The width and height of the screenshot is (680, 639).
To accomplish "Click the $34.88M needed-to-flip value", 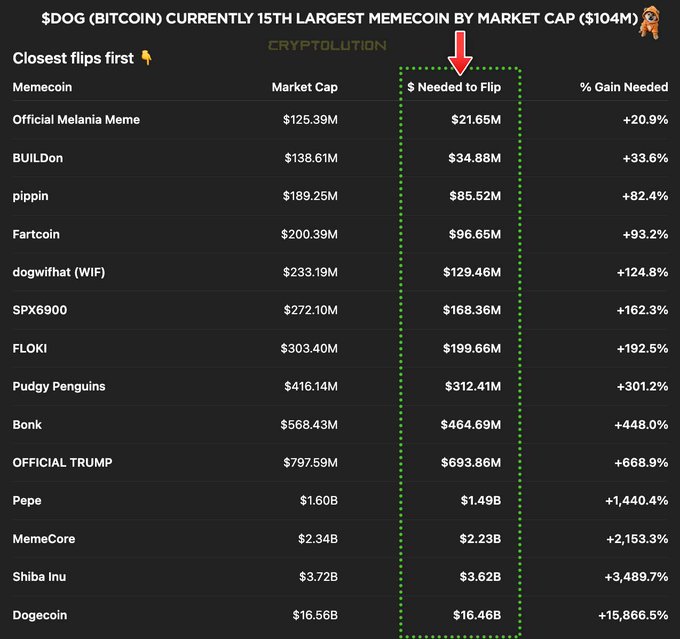I will tap(474, 158).
